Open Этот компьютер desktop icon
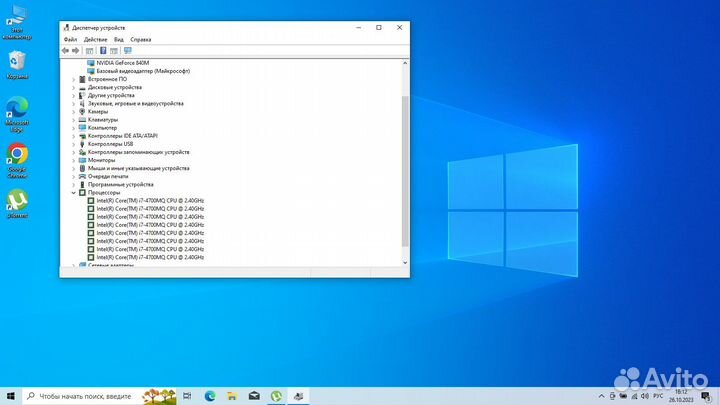This screenshot has width=720, height=405. pyautogui.click(x=17, y=22)
